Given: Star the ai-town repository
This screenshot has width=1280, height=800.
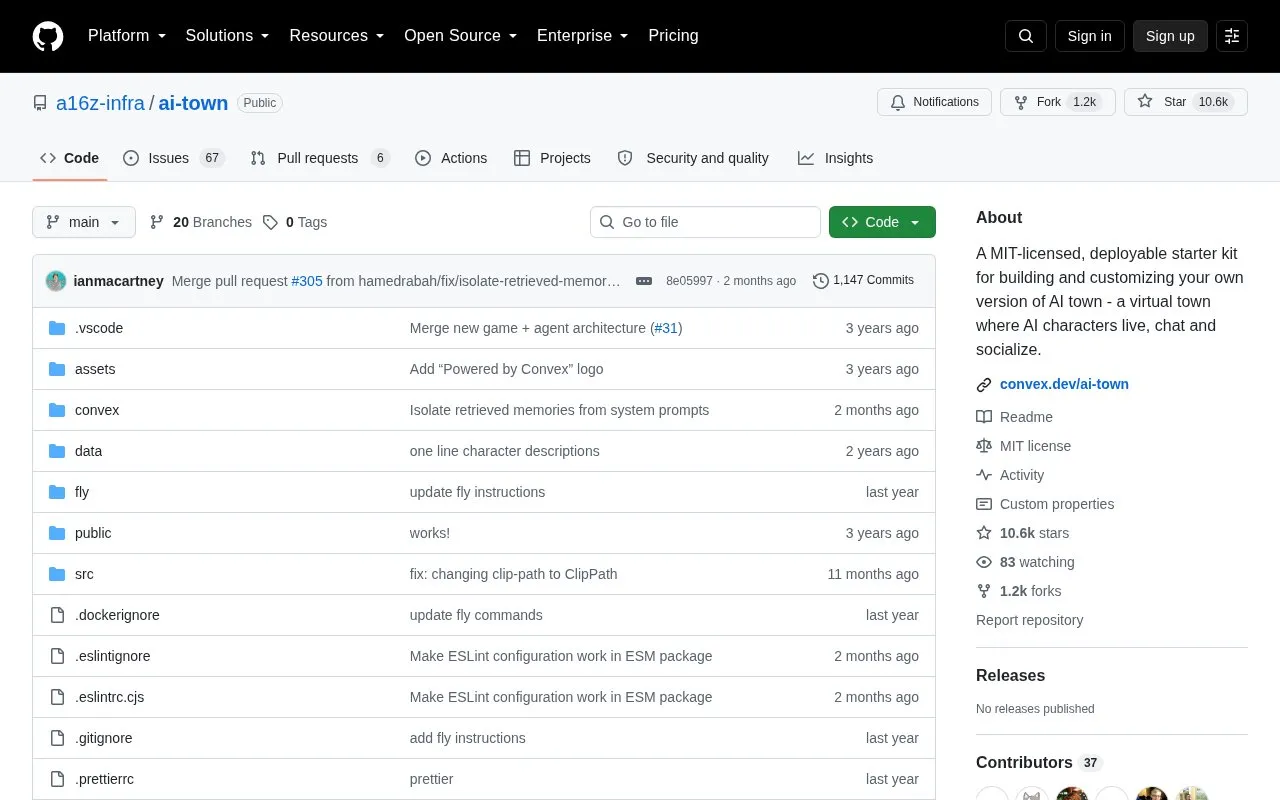Looking at the screenshot, I should tap(1186, 102).
